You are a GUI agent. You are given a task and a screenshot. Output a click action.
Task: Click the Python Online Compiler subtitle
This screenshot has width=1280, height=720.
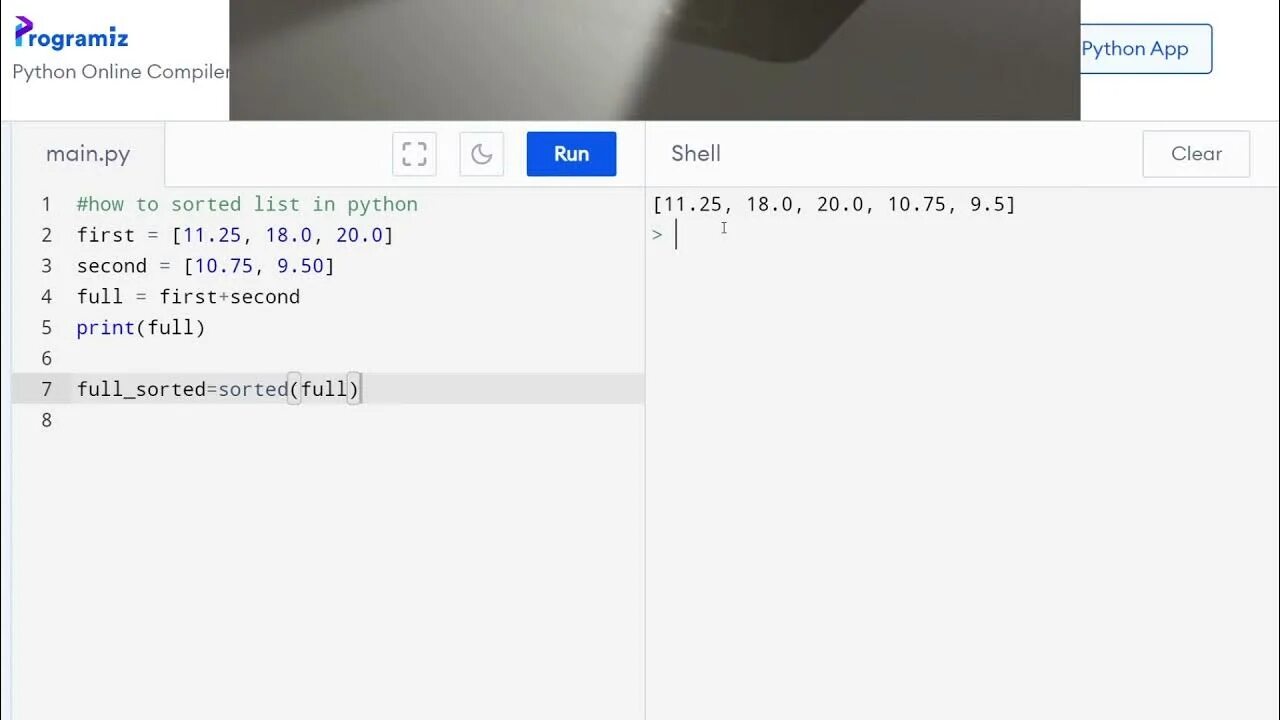(x=121, y=72)
